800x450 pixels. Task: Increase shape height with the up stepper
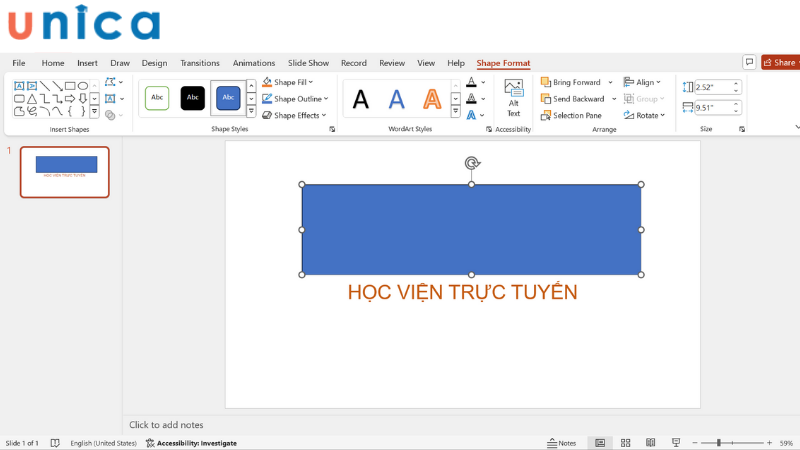pos(736,84)
